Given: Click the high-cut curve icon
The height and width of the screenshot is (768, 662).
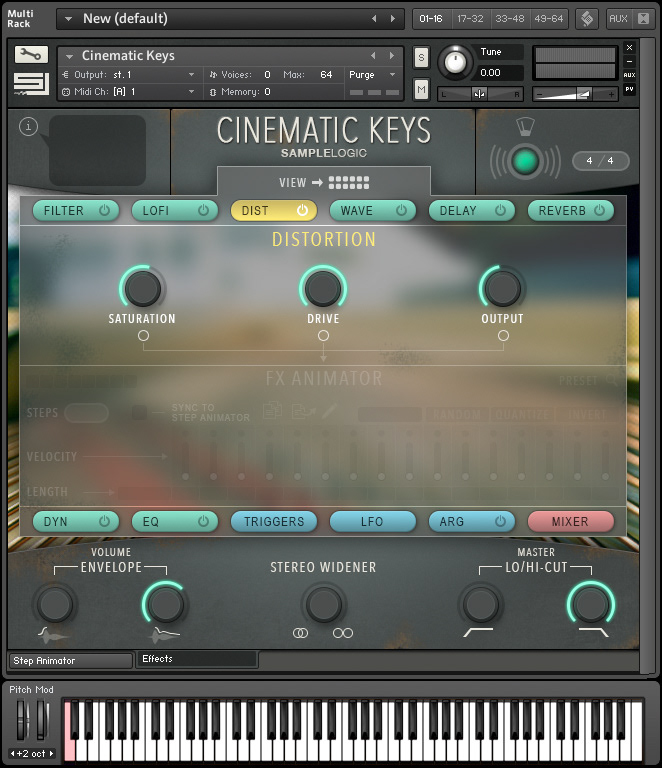Looking at the screenshot, I should (593, 632).
